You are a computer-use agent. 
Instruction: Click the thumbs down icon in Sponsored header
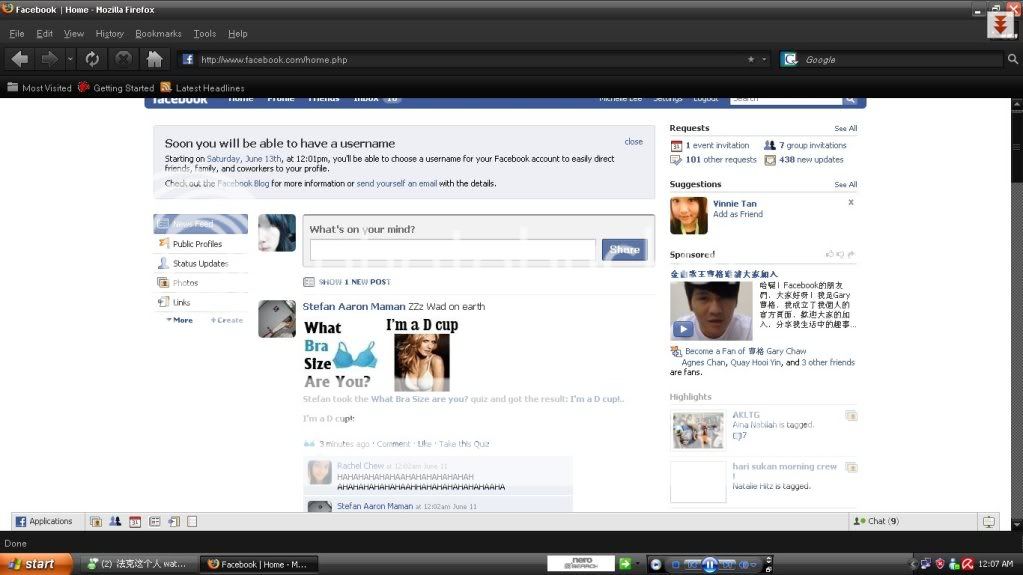[x=840, y=255]
